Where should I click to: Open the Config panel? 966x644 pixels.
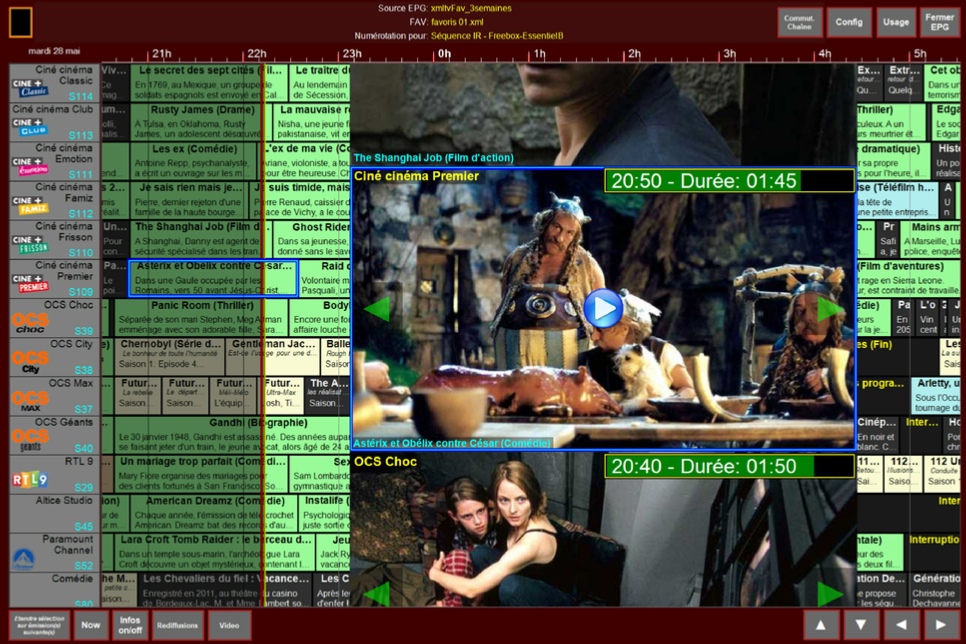click(848, 22)
